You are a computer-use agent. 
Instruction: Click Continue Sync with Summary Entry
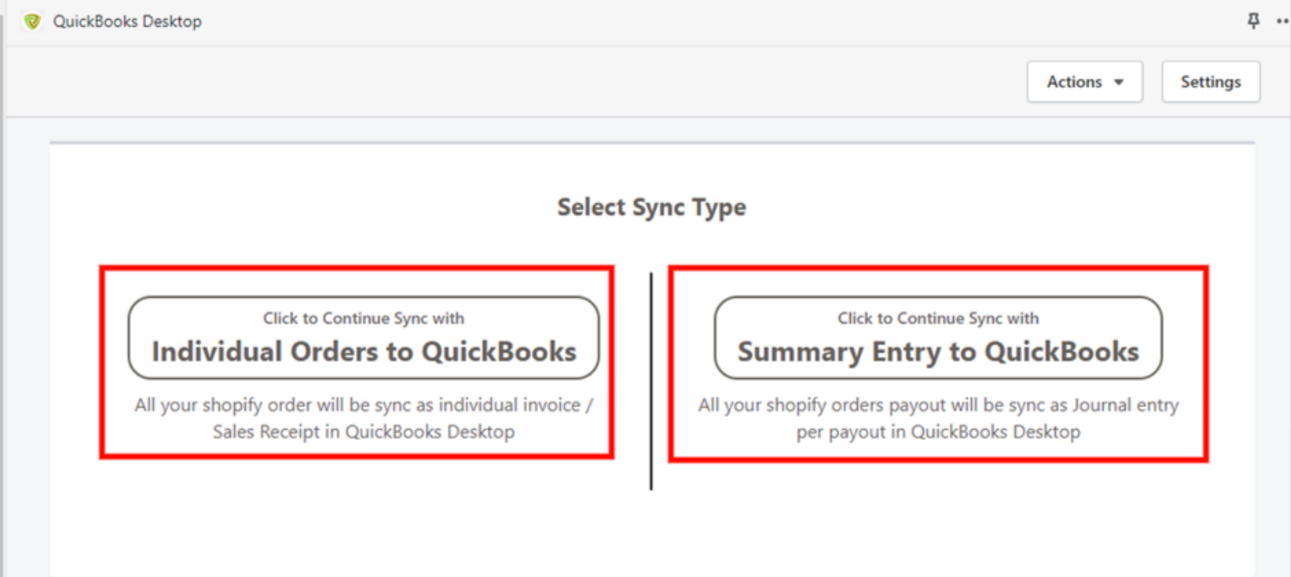click(937, 318)
